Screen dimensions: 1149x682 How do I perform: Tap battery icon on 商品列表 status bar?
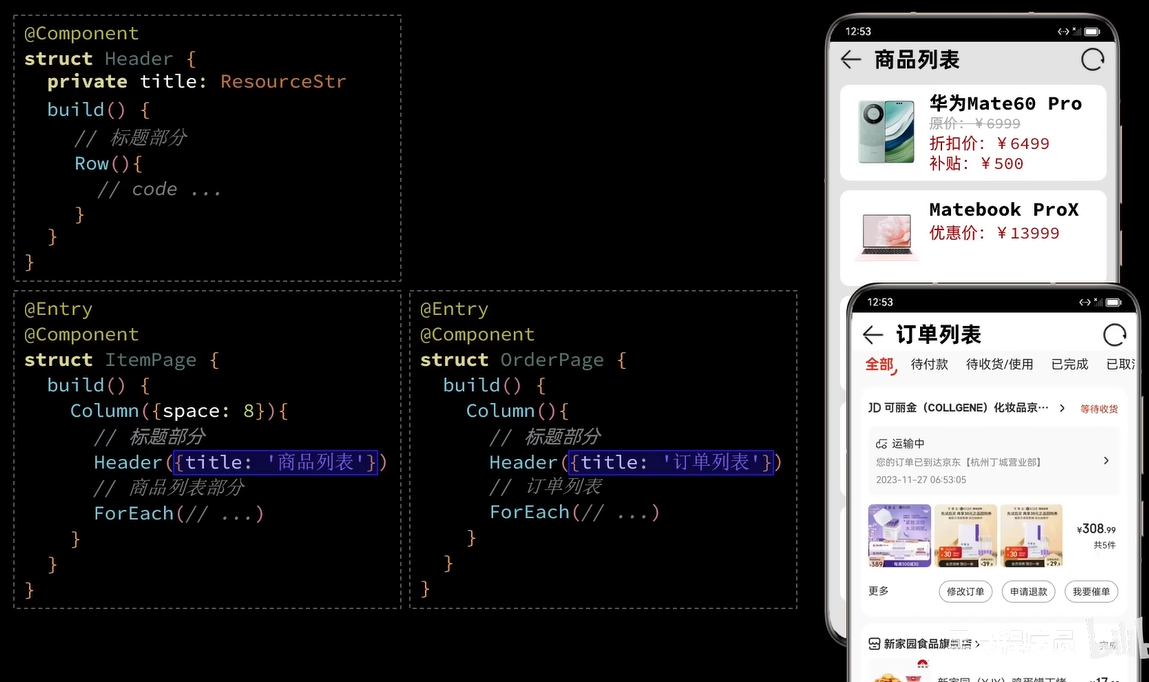tap(1092, 31)
